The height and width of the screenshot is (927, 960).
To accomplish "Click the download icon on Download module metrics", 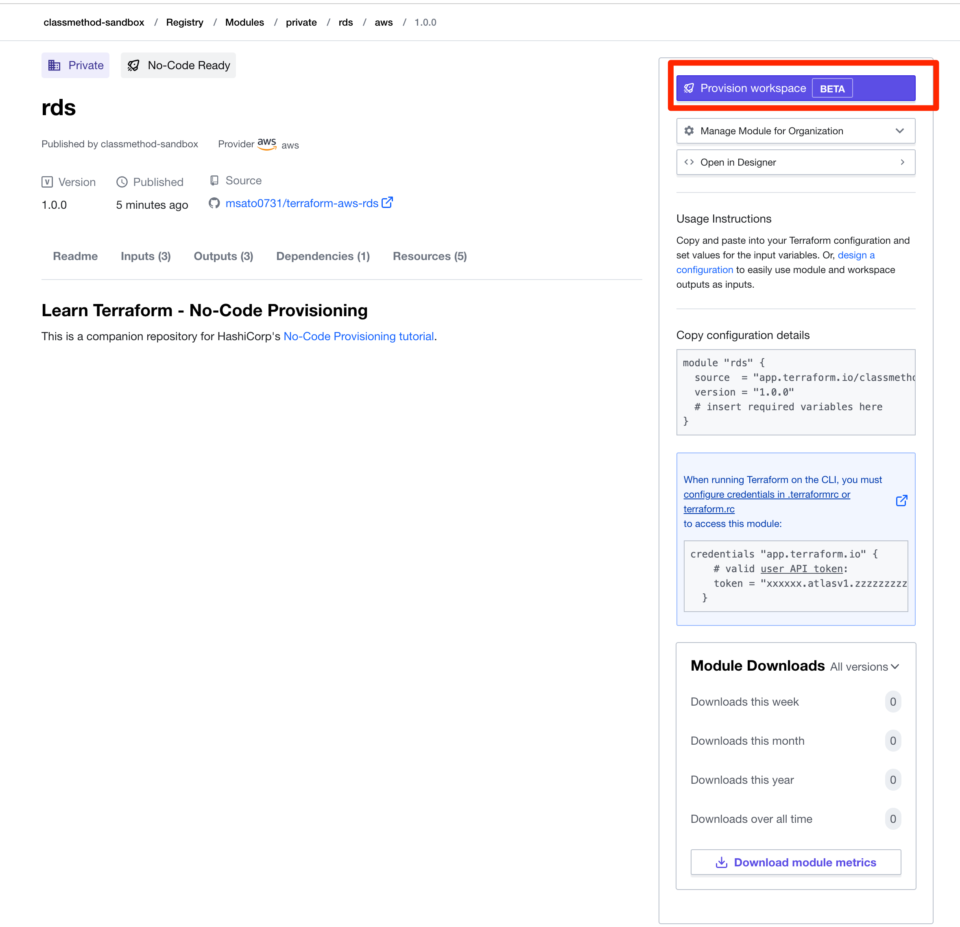I will coord(721,862).
